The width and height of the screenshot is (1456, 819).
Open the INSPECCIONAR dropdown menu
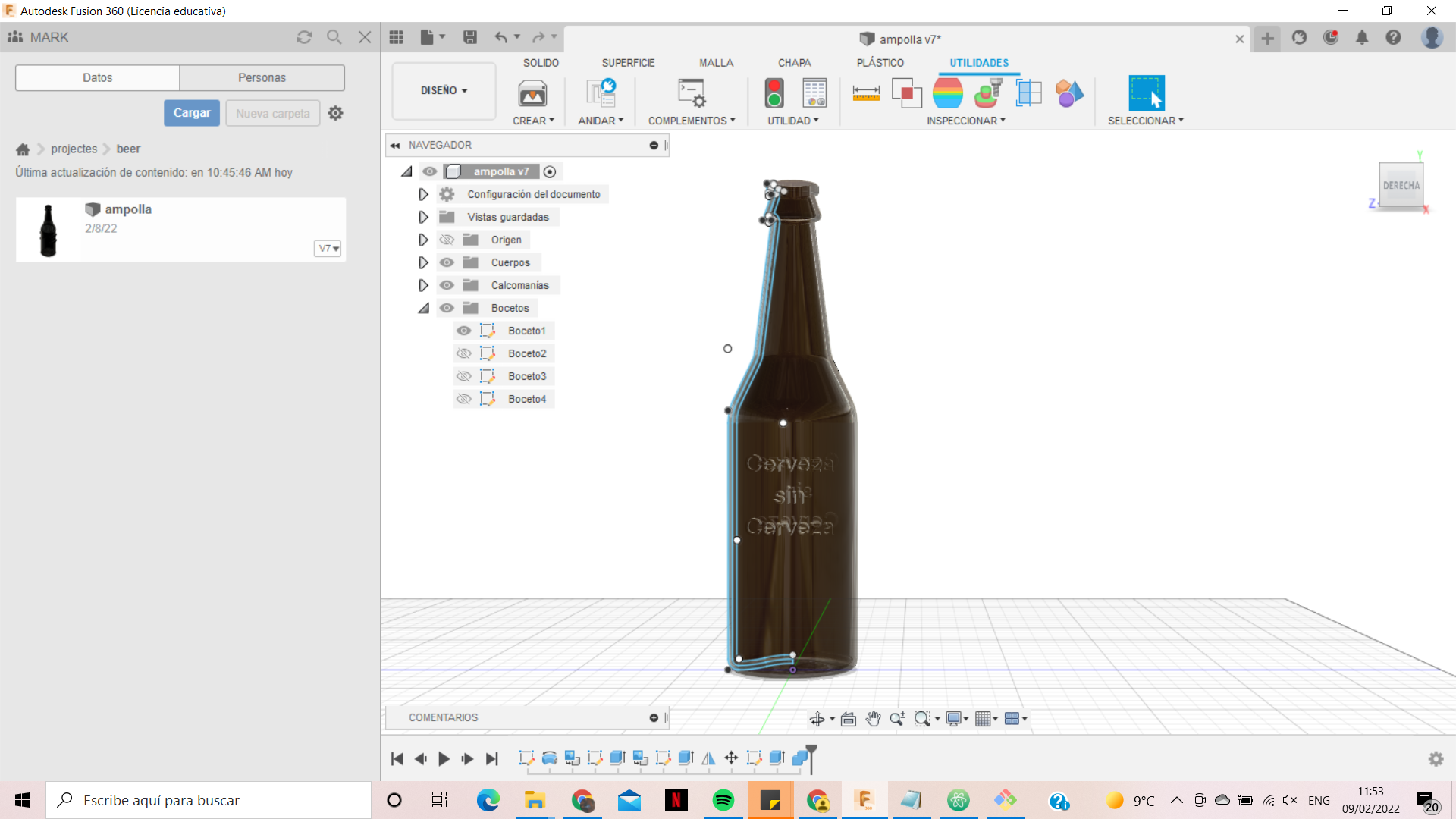tap(965, 121)
